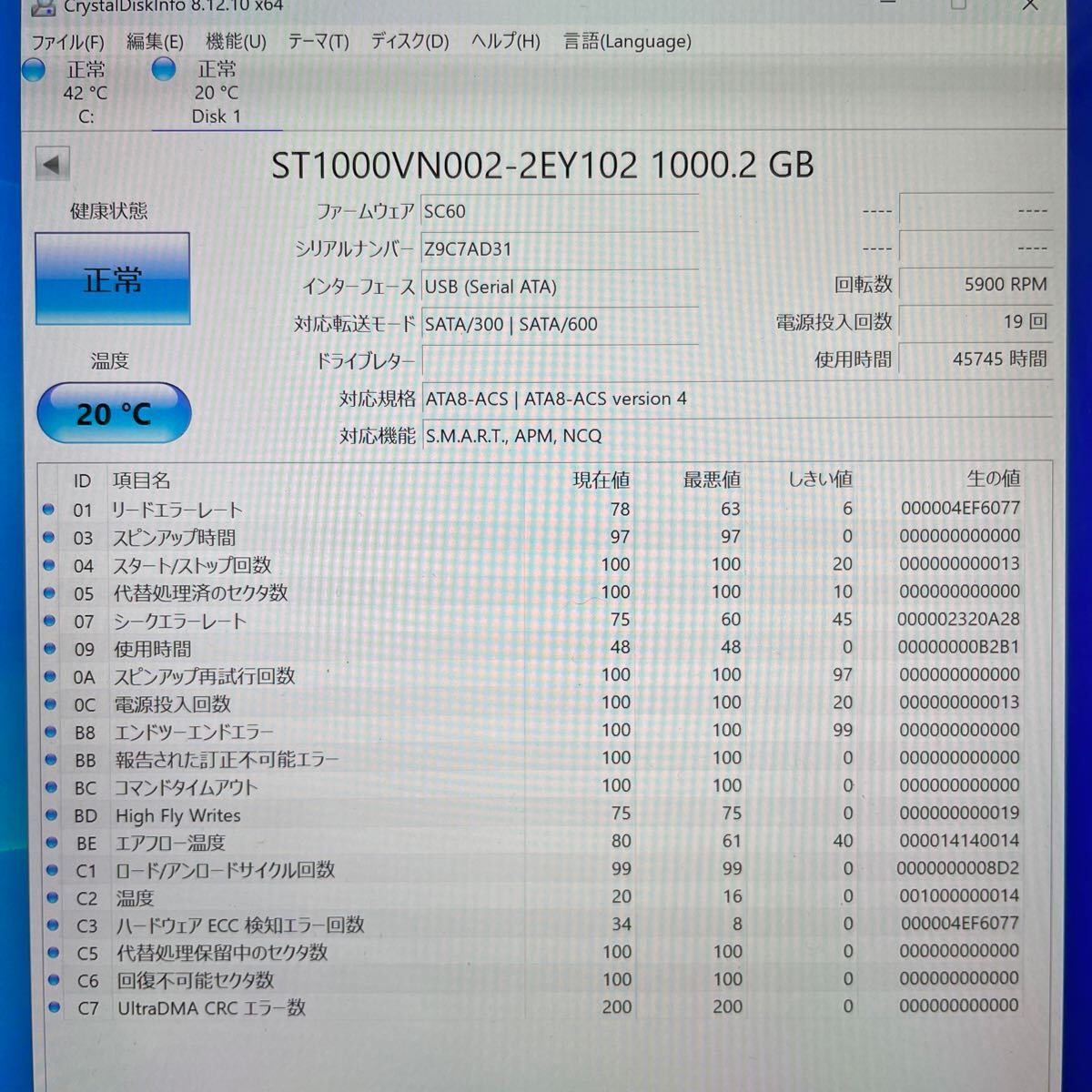1092x1092 pixels.
Task: Click the 項目名 column header
Action: pyautogui.click(x=141, y=480)
